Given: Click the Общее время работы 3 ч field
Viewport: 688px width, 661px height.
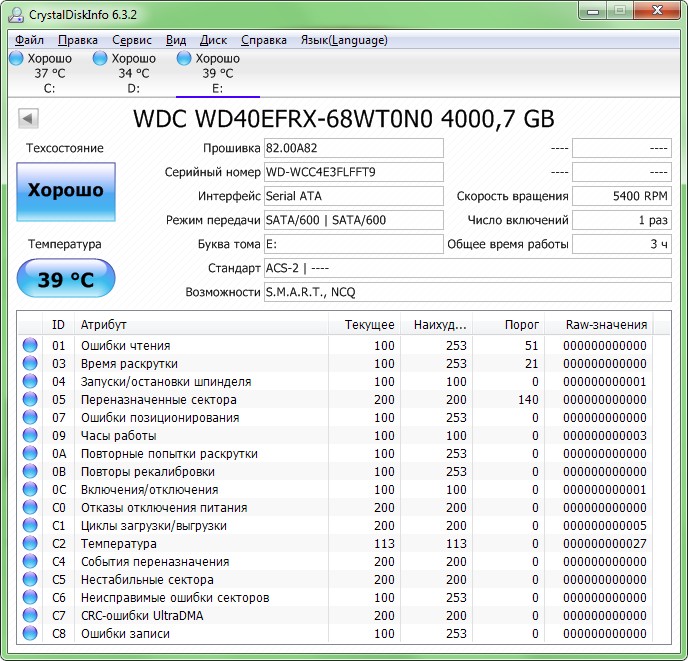Looking at the screenshot, I should pos(622,244).
